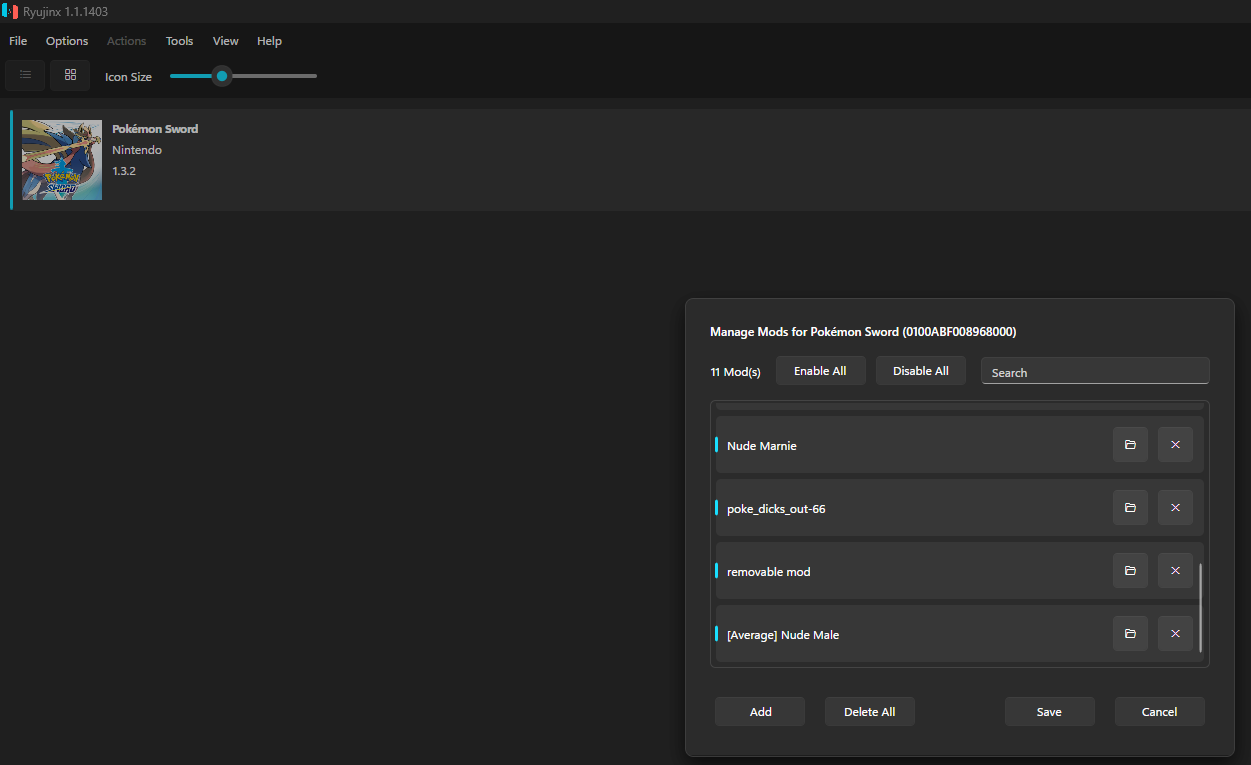This screenshot has width=1251, height=765.
Task: Click the Add mod button
Action: pyautogui.click(x=760, y=712)
